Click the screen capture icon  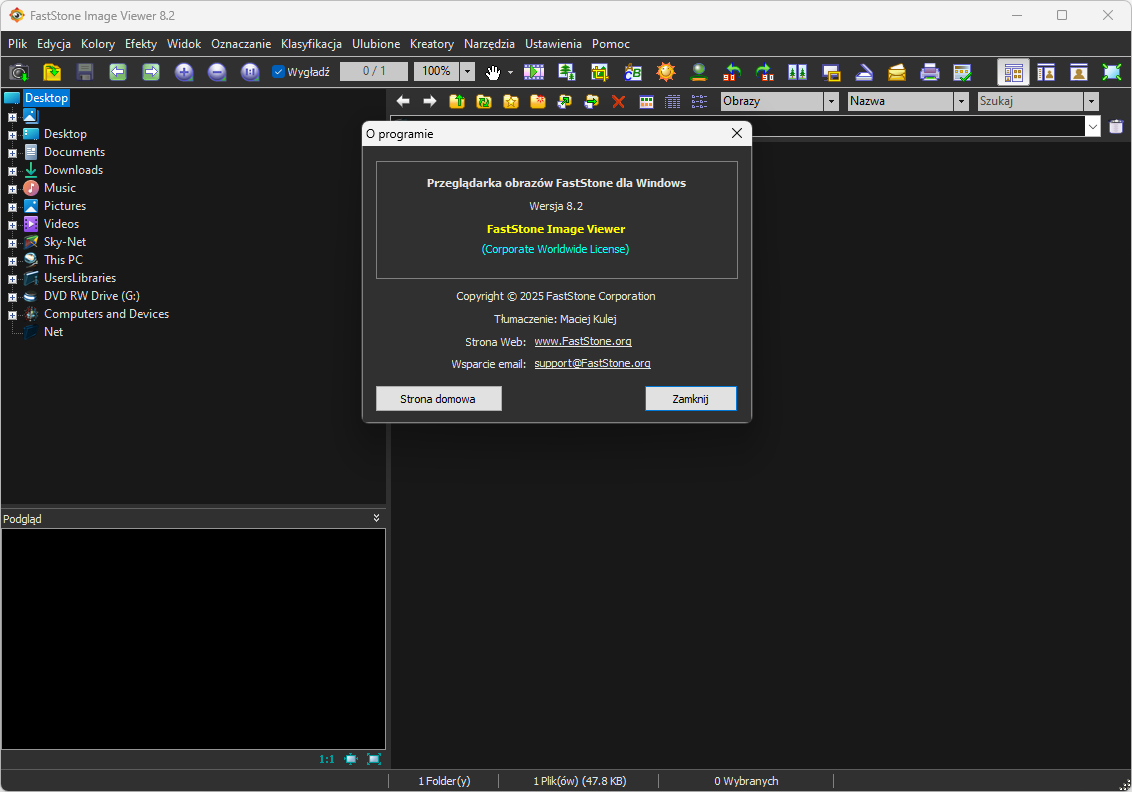click(831, 71)
